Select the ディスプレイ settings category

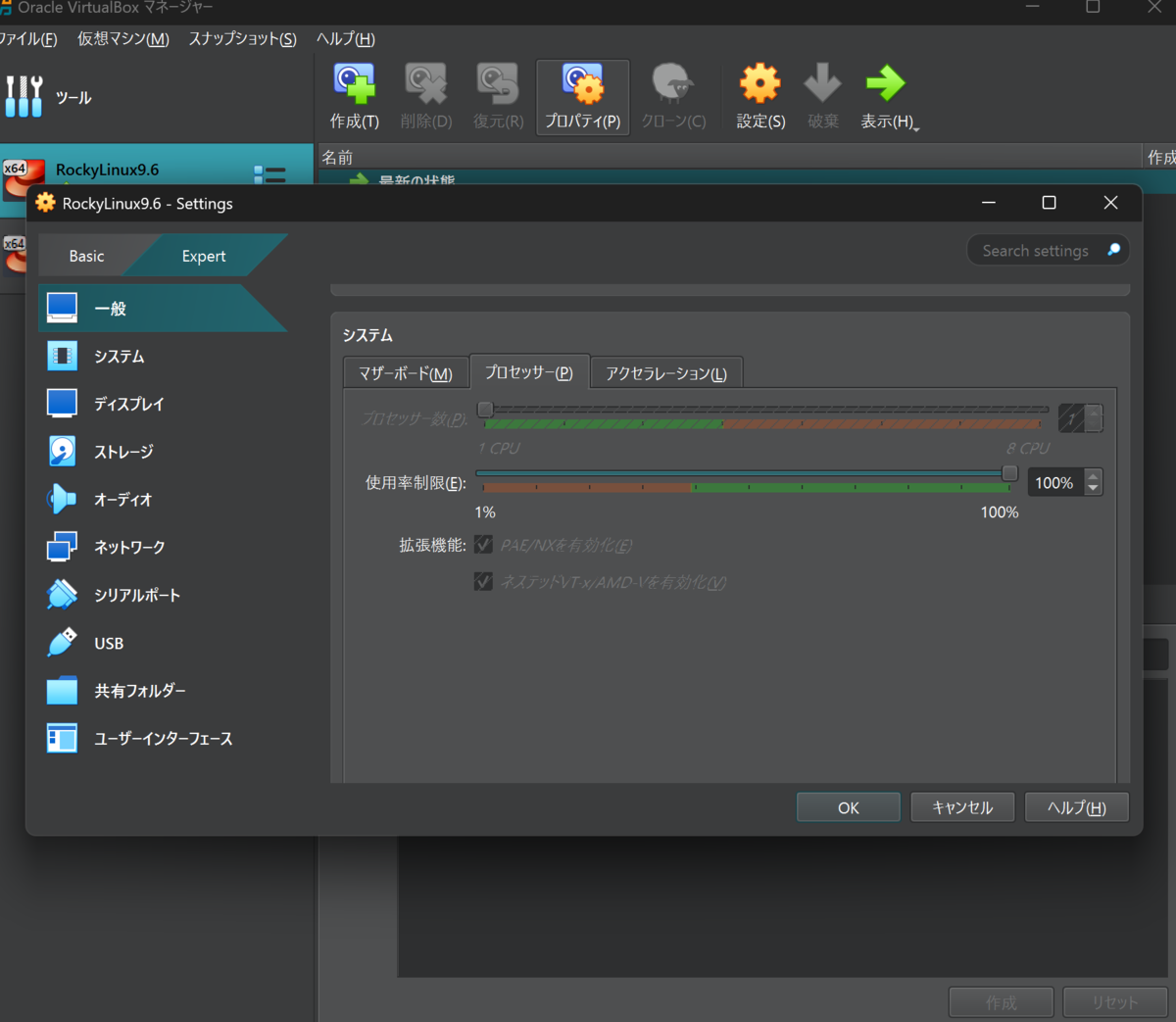click(163, 404)
